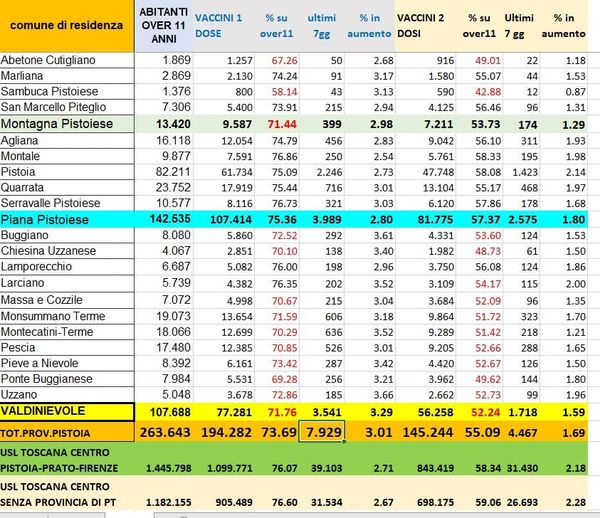The height and width of the screenshot is (518, 600).
Task: Select the 'Uzzano' cell
Action: [67, 394]
